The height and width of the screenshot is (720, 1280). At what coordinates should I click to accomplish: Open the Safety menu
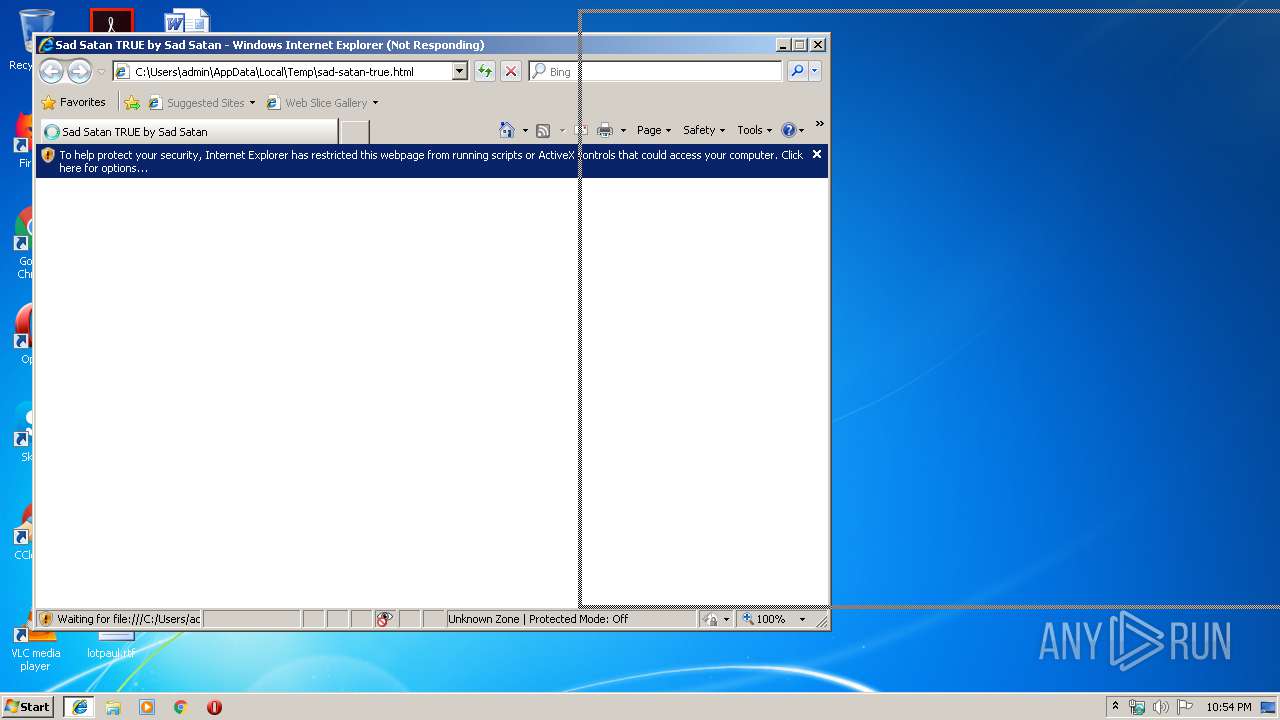point(704,130)
